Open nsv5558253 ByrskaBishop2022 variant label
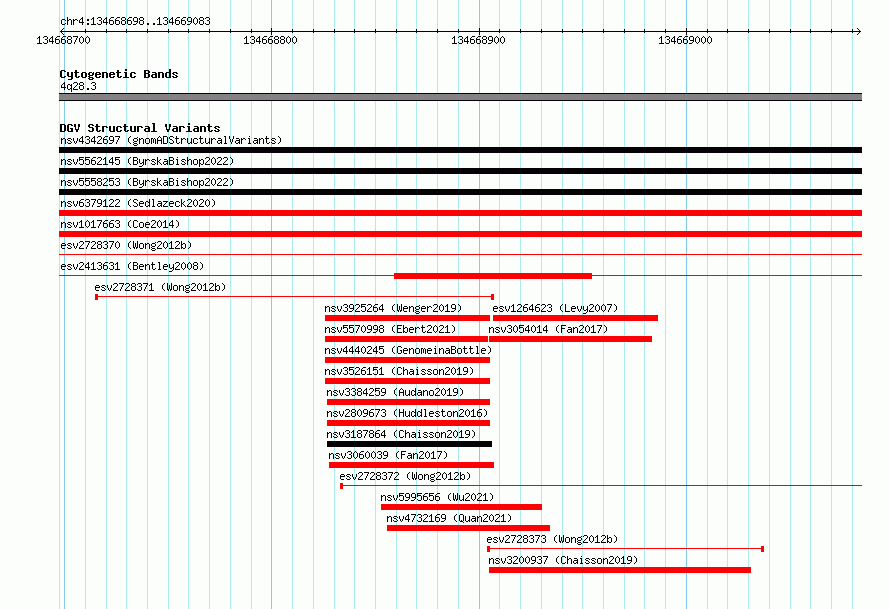890x609 pixels. coord(147,182)
